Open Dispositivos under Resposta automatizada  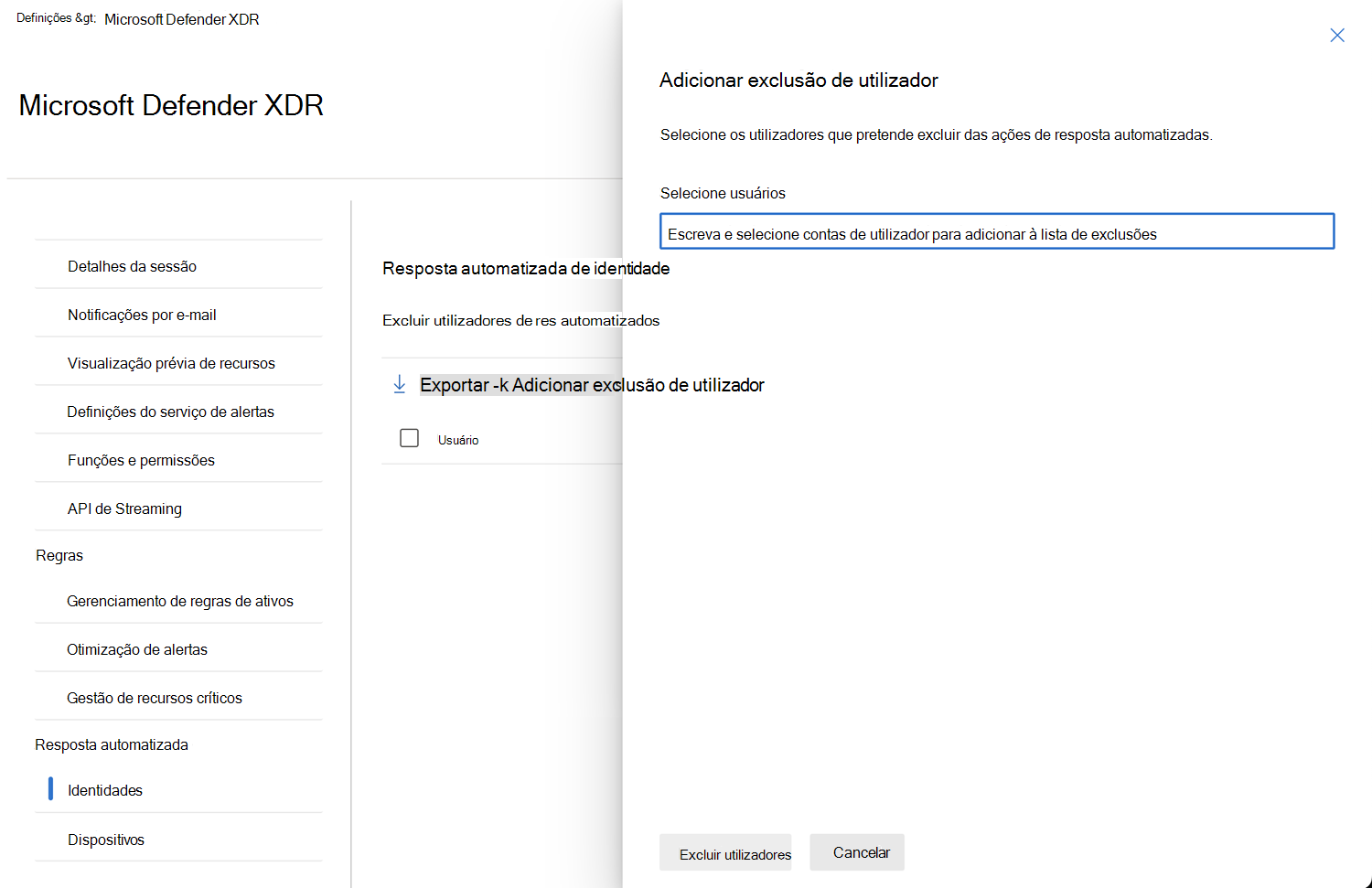tap(106, 840)
